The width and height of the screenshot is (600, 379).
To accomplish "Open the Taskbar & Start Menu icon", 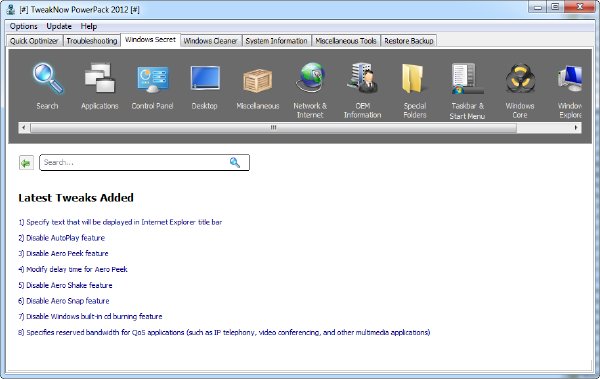I will pos(467,78).
